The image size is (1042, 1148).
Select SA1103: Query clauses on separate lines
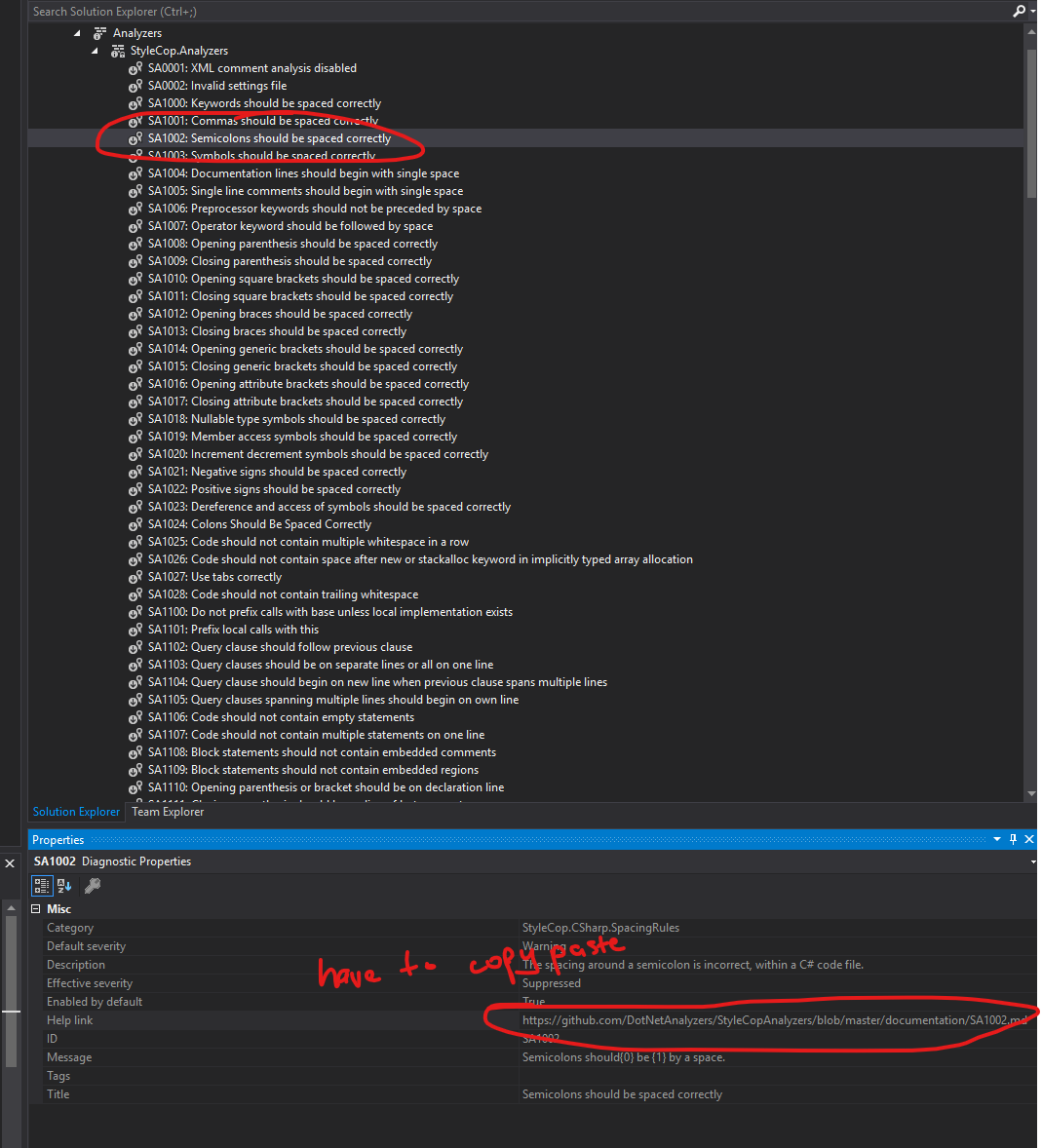[x=321, y=665]
